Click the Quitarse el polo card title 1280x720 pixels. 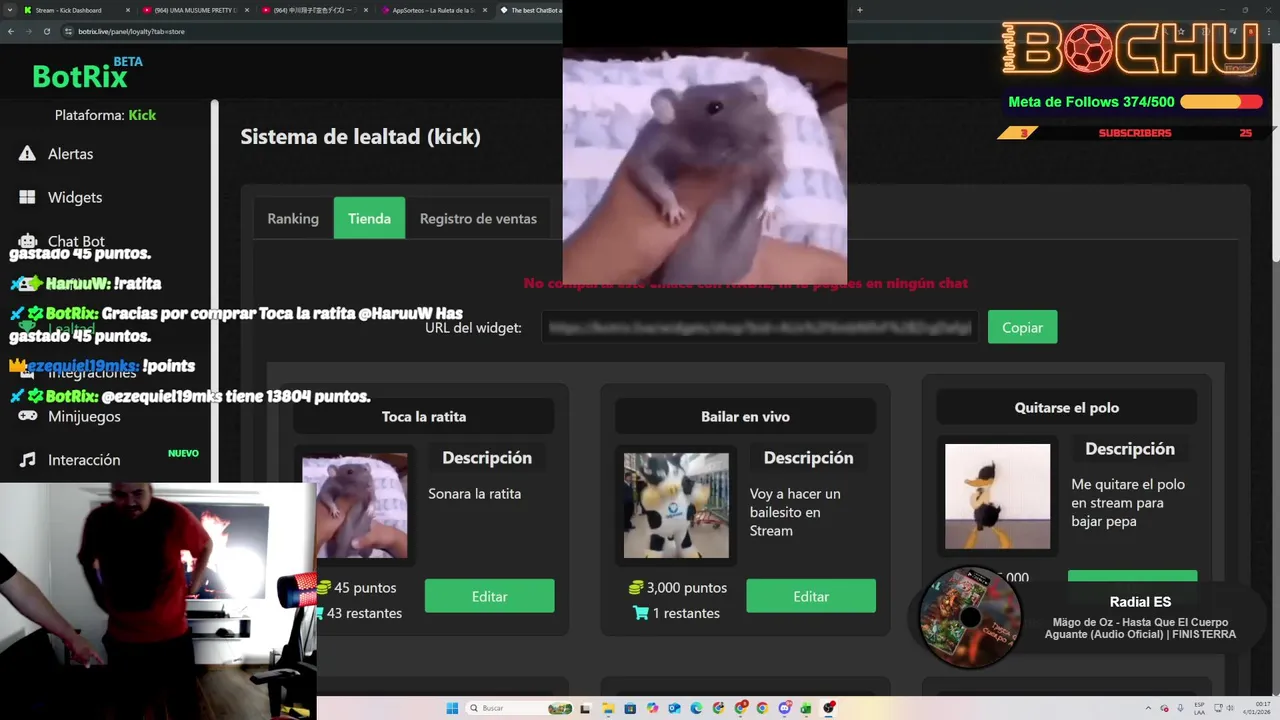point(1067,407)
